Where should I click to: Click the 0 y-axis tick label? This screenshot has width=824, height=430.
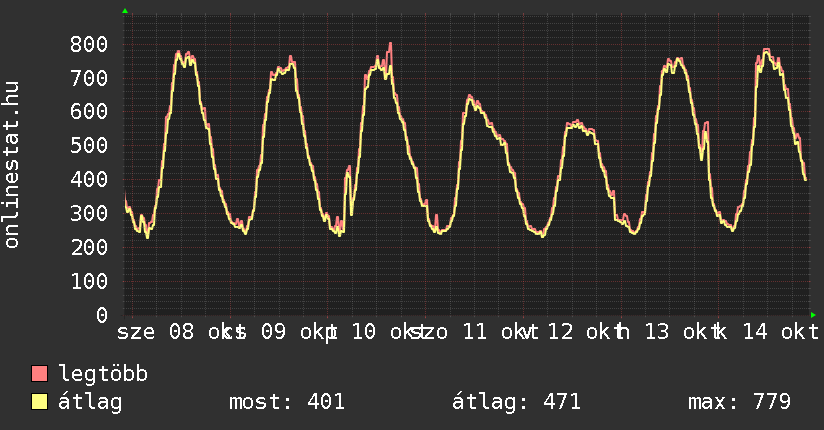pos(101,315)
